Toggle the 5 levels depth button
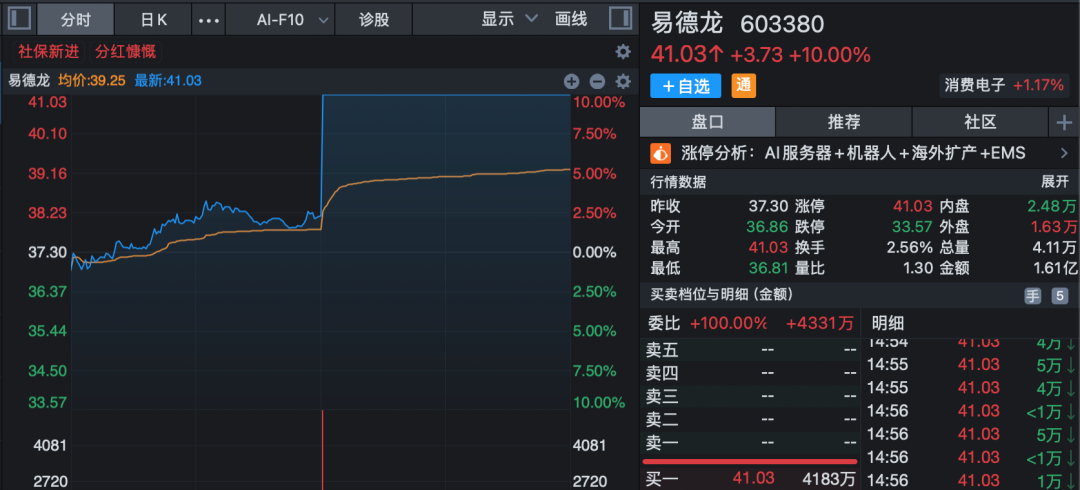 coord(1059,296)
